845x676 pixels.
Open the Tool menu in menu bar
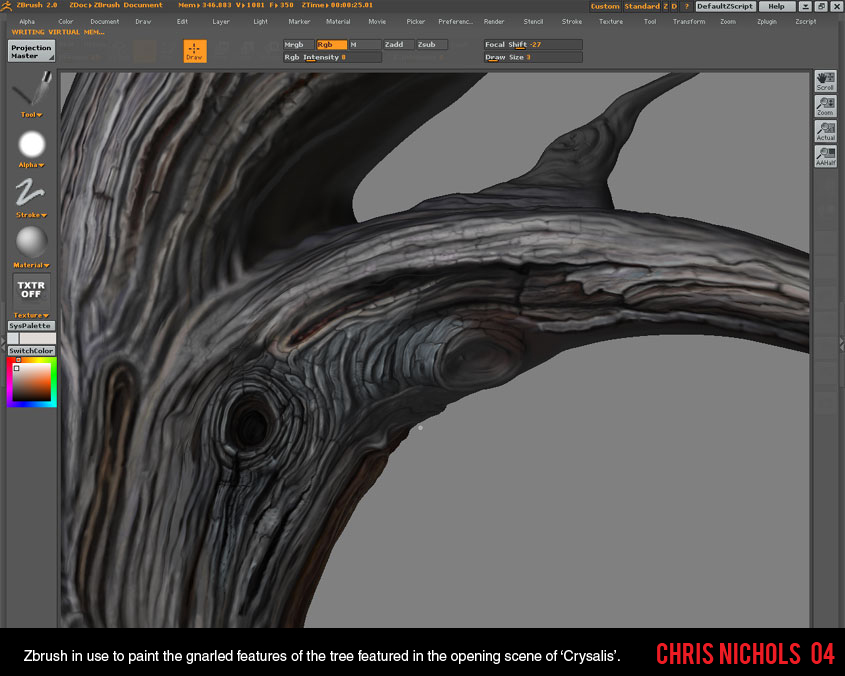tap(650, 22)
